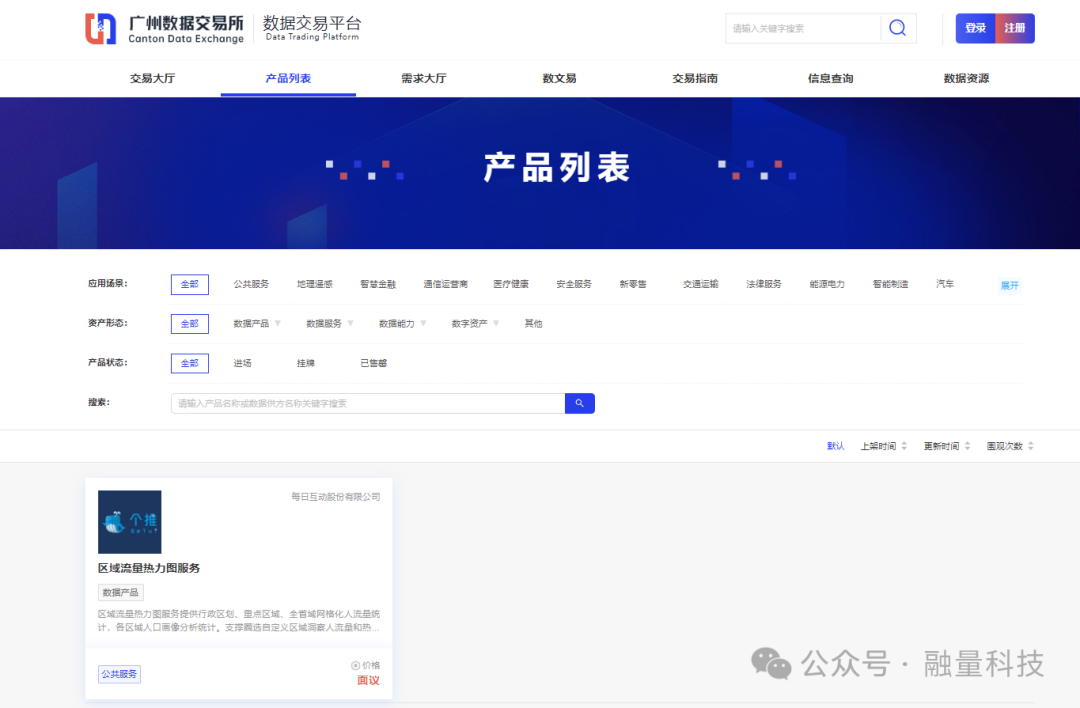Expand the 数字资产 filter dropdown
Image resolution: width=1080 pixels, height=708 pixels.
click(x=476, y=323)
